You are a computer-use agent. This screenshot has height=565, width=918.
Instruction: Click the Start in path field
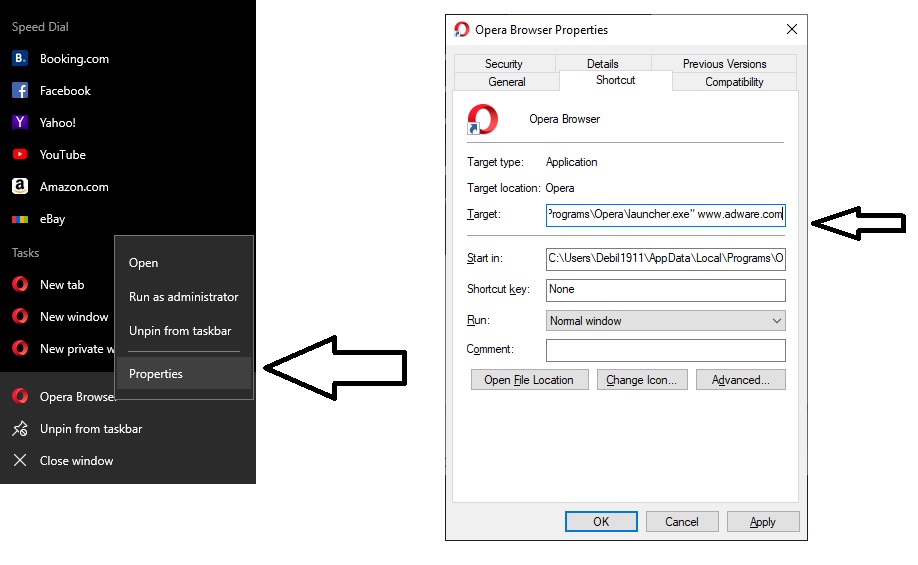tap(666, 259)
